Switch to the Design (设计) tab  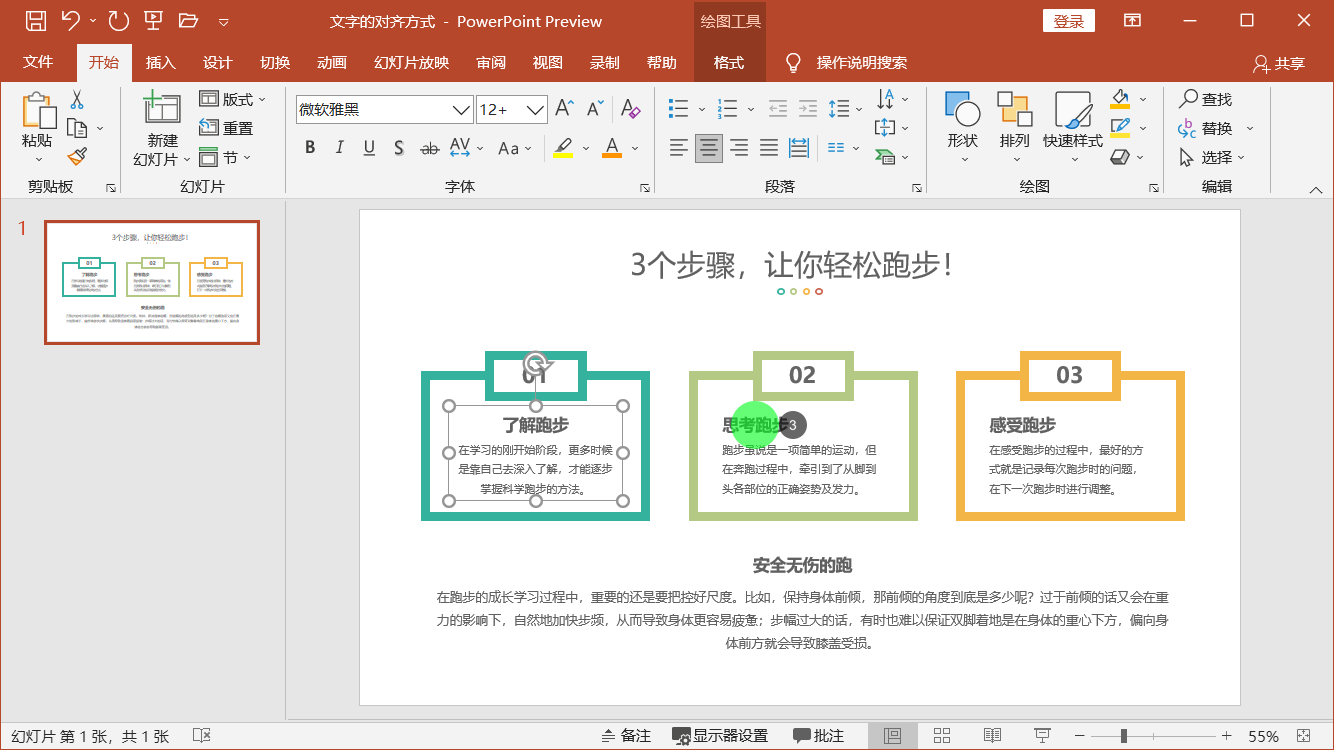[x=217, y=62]
